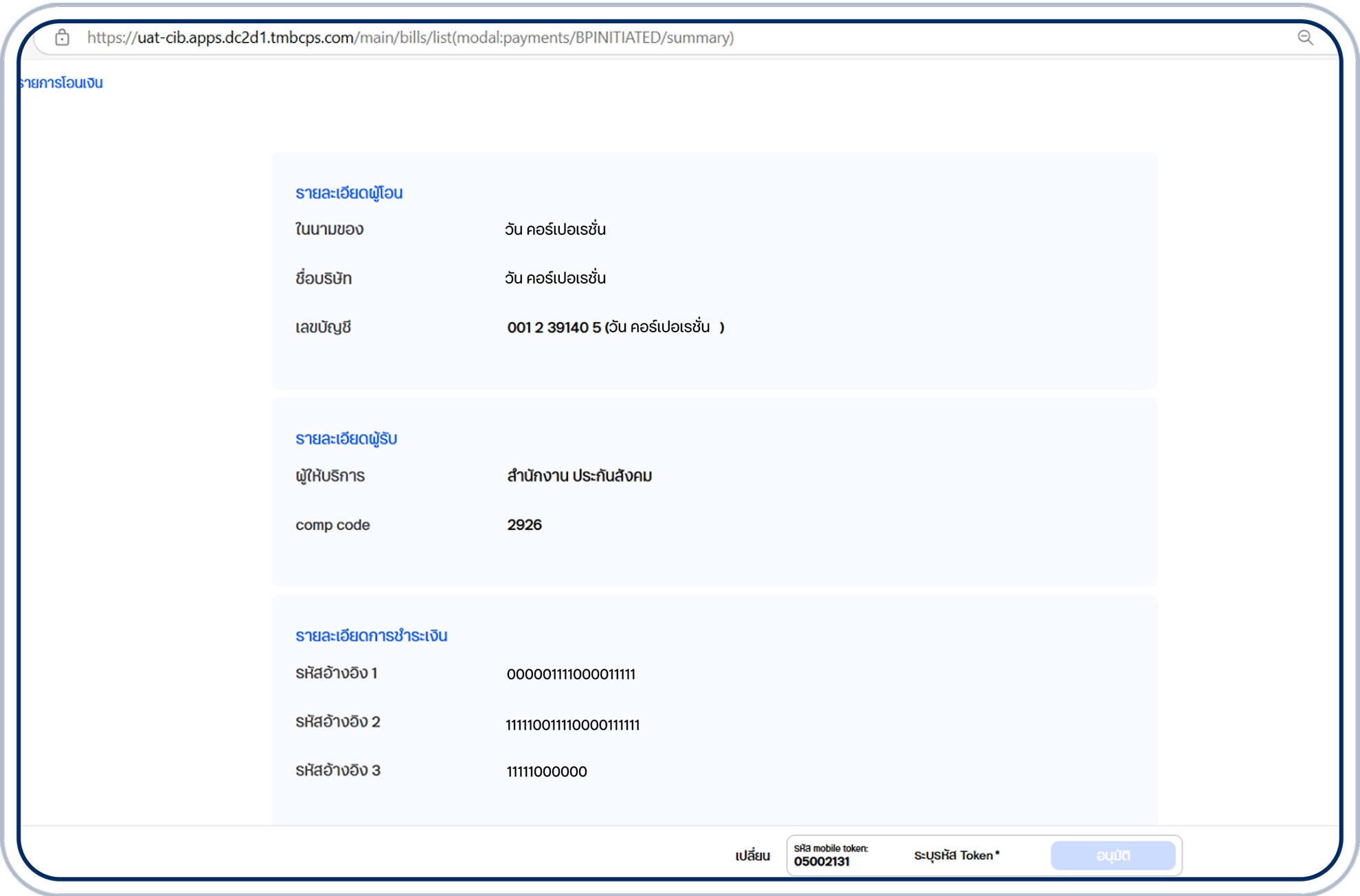Click the รหัสอ้างอิง 2 reference value
This screenshot has height=896, width=1360.
(572, 725)
